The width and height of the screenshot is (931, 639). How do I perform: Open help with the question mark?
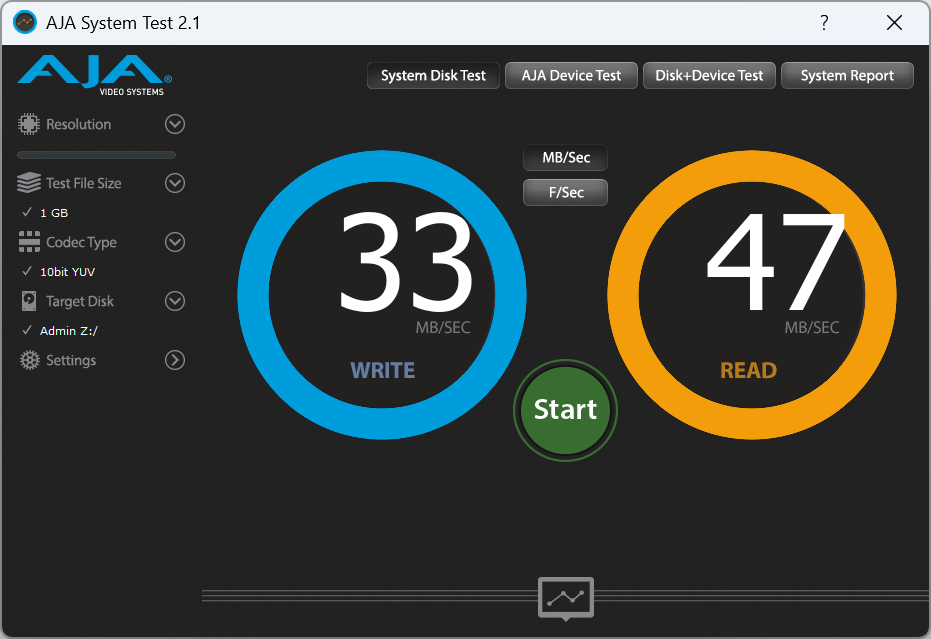(824, 23)
